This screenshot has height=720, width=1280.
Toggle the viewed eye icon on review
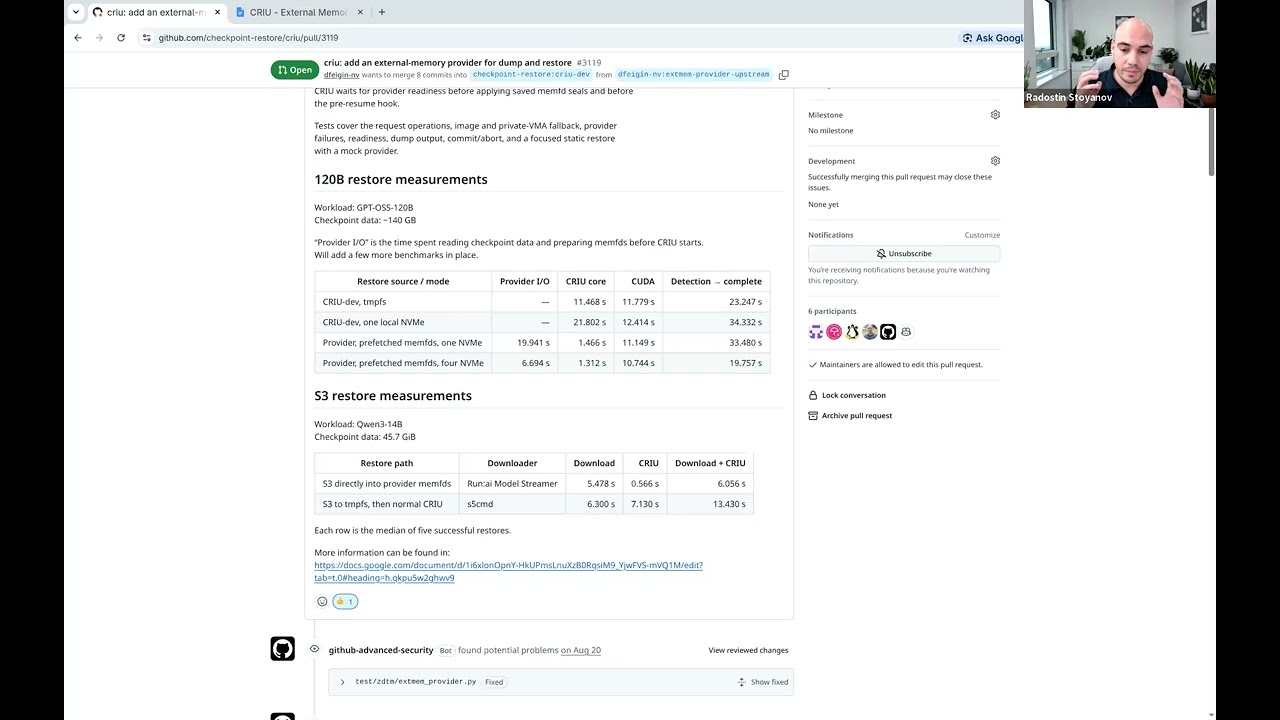(x=314, y=649)
